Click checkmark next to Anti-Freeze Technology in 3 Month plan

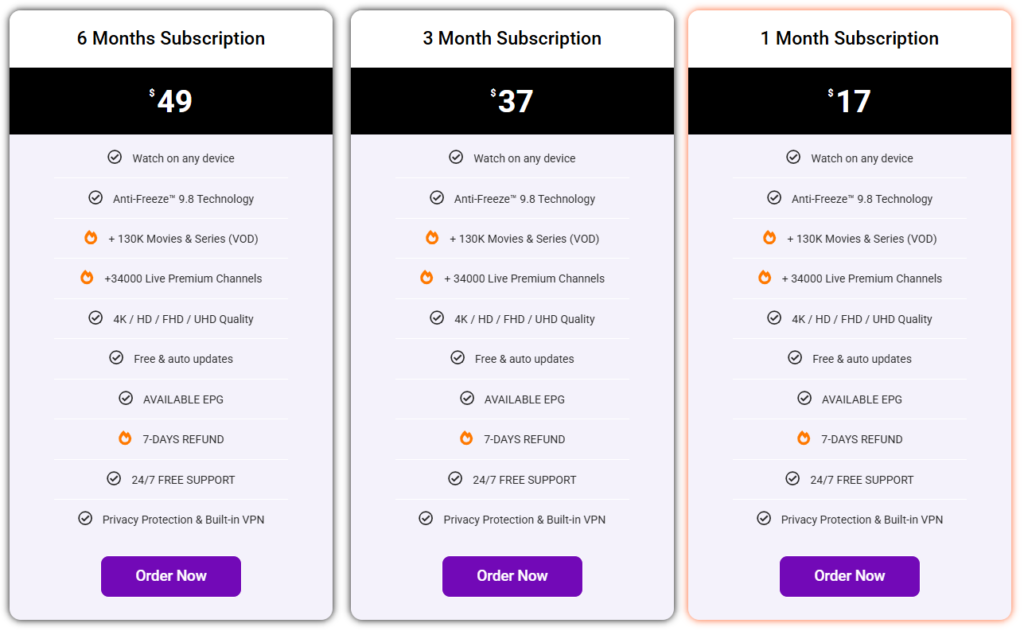coord(437,198)
